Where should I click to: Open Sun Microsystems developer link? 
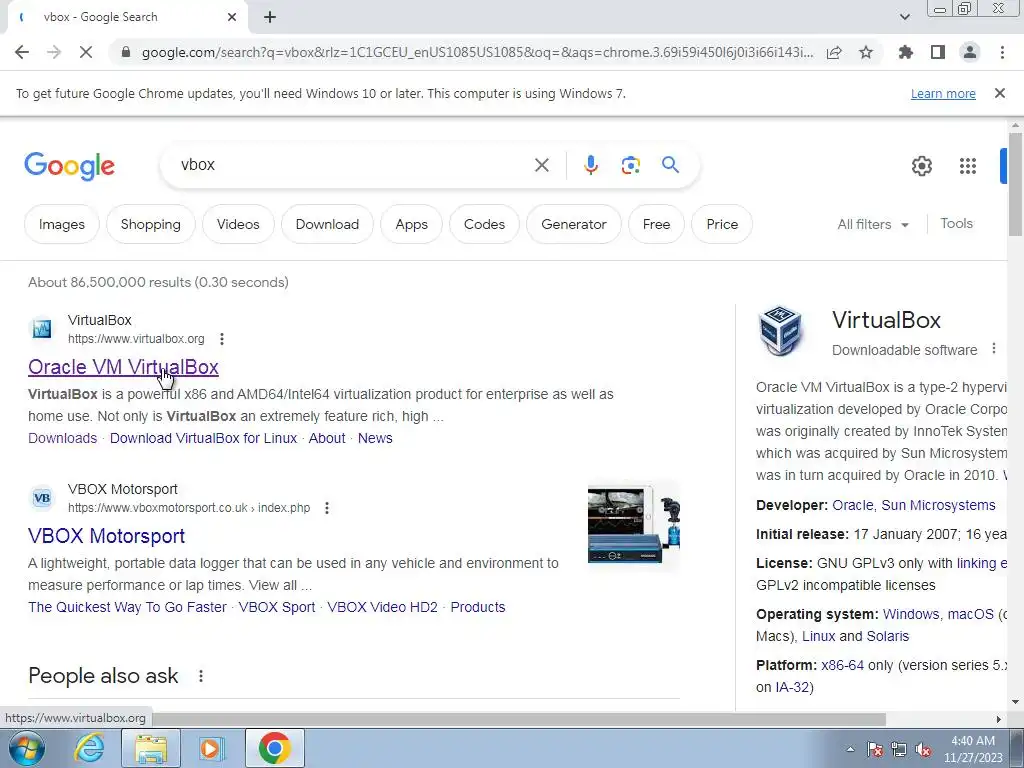(938, 505)
